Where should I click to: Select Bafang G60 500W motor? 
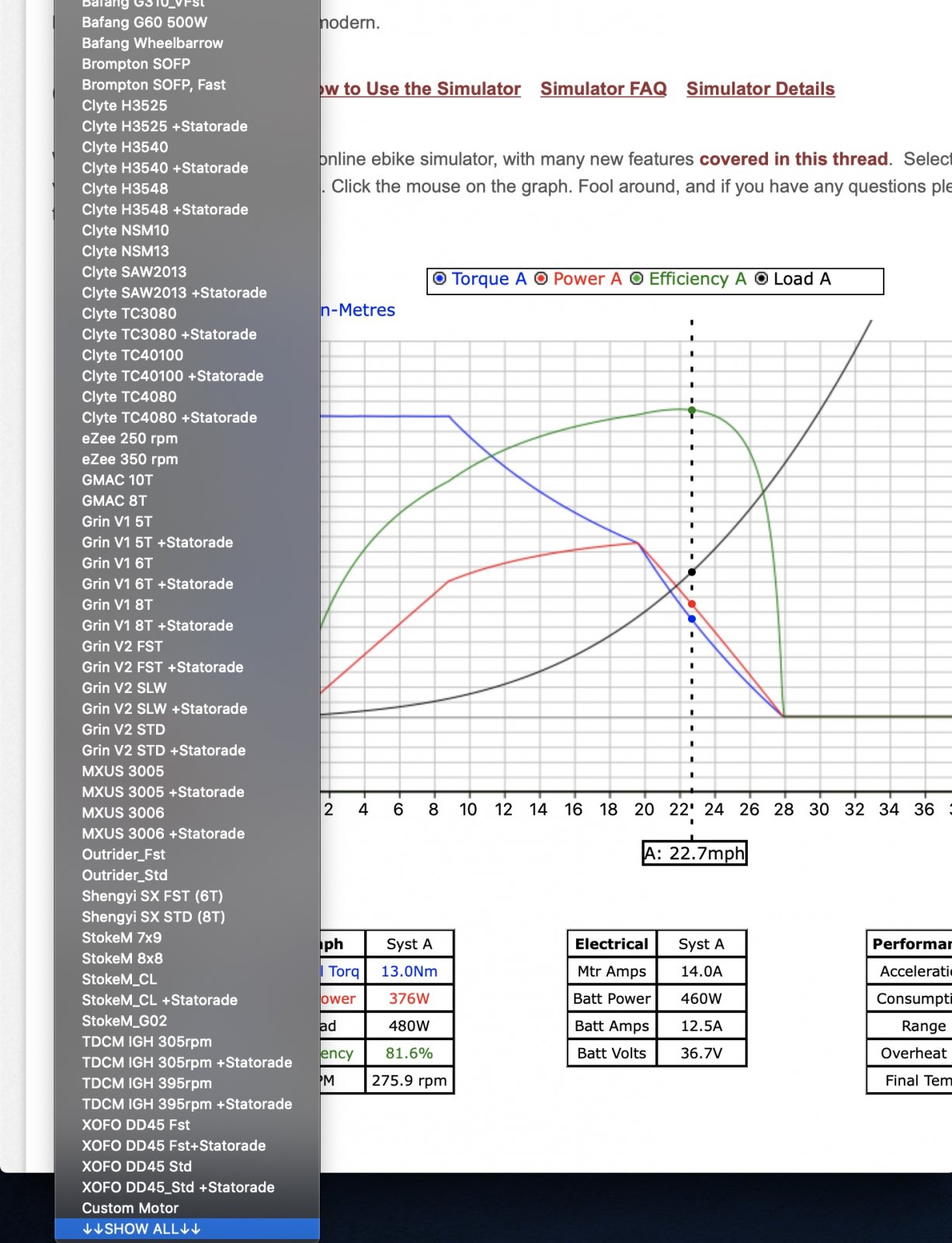coord(187,23)
